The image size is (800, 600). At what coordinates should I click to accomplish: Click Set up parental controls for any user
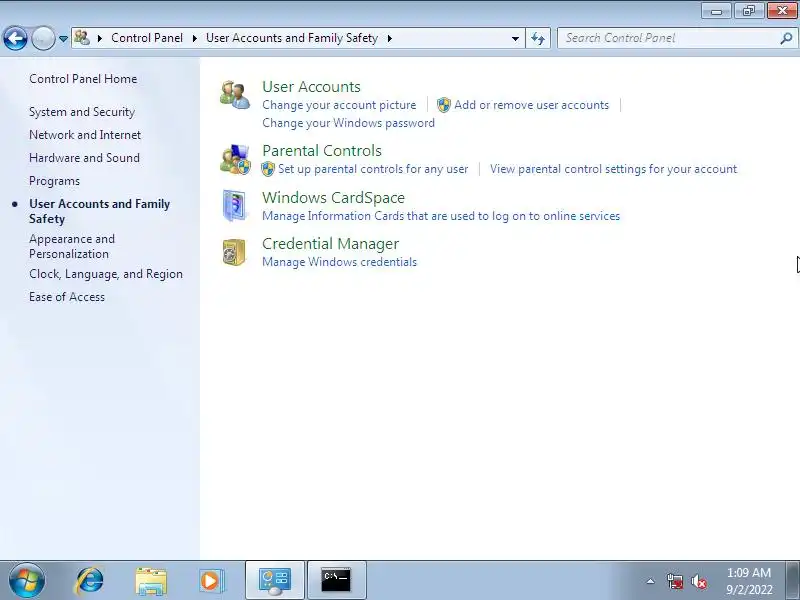coord(373,169)
